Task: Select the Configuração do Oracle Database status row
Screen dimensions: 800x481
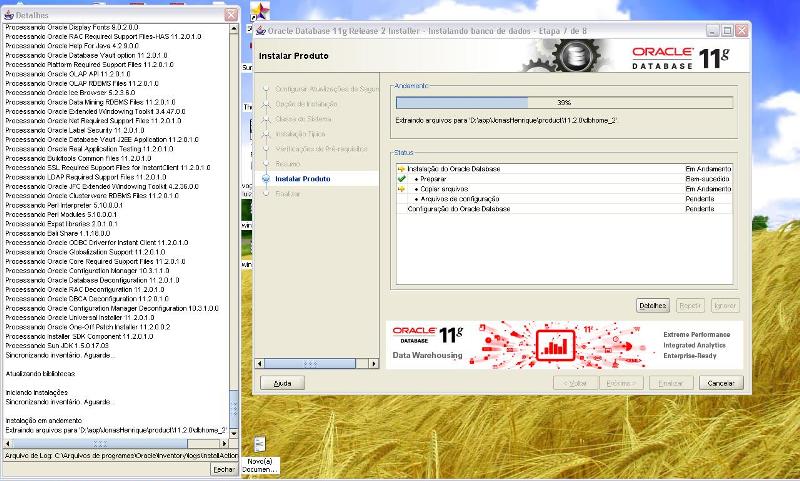Action: coord(564,209)
